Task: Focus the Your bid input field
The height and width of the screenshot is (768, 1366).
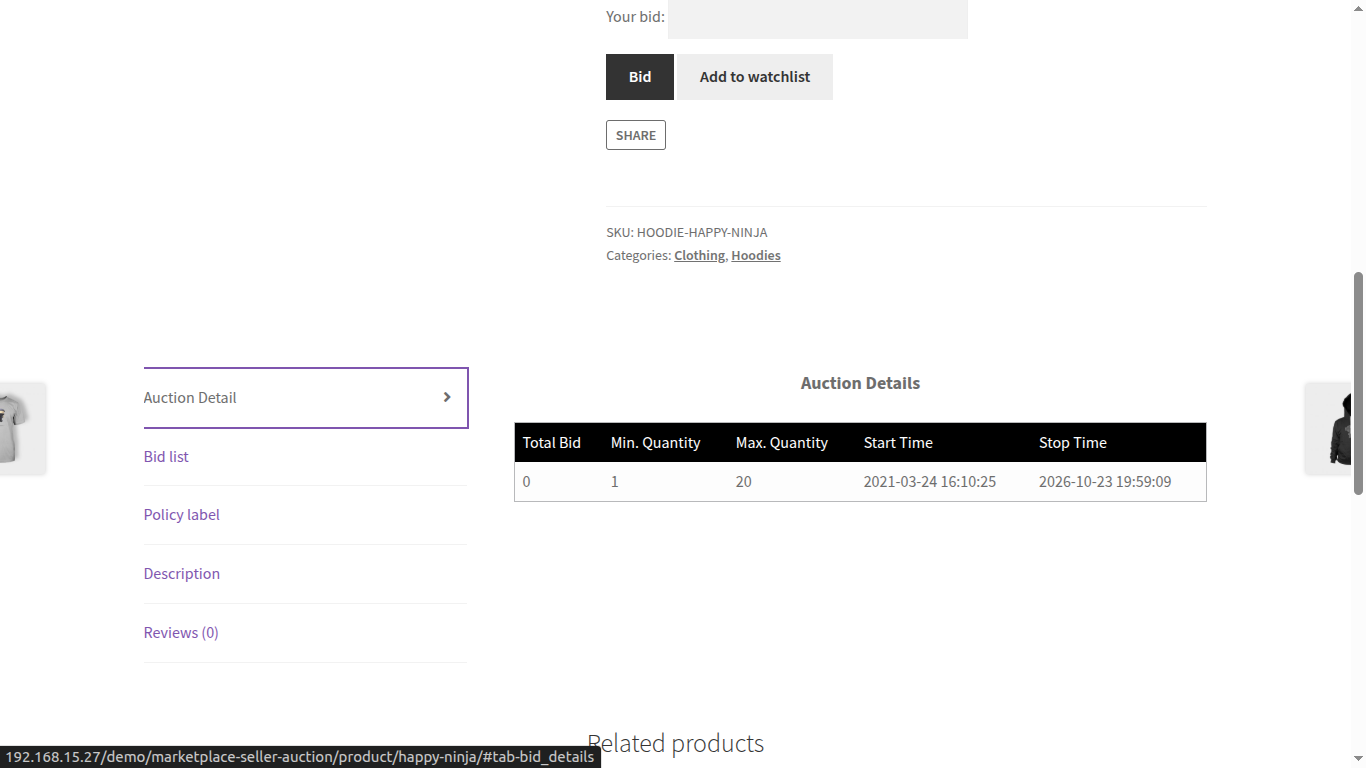Action: [817, 18]
